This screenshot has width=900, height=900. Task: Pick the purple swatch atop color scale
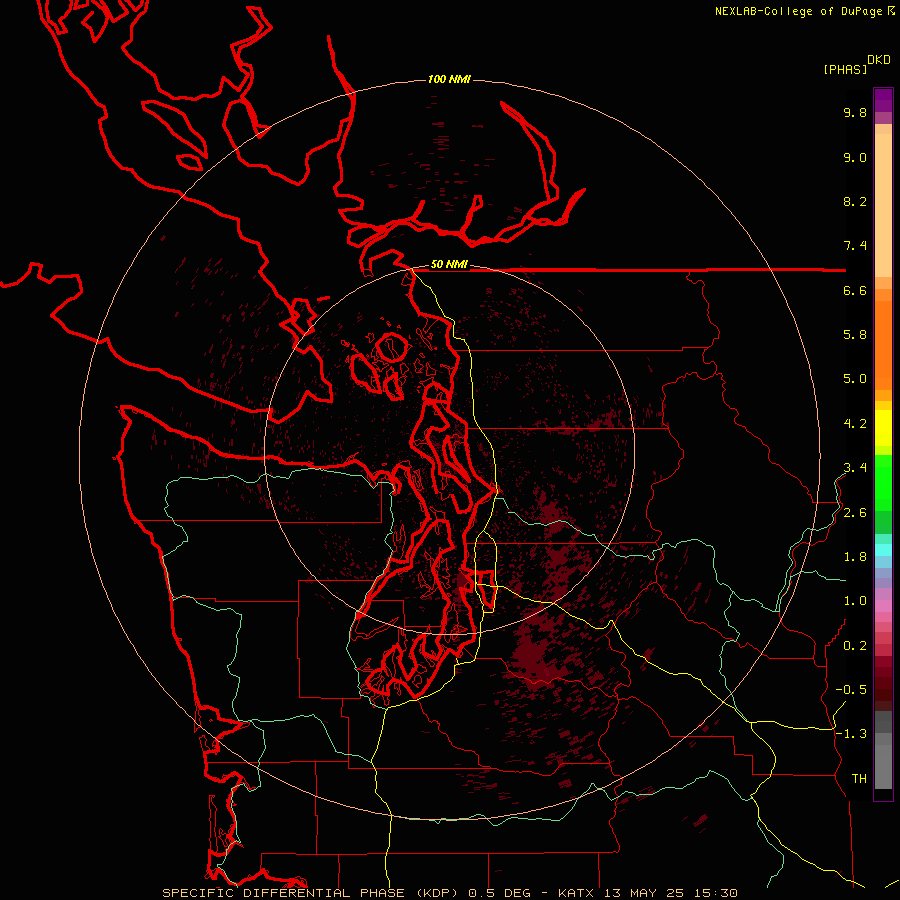pyautogui.click(x=883, y=100)
